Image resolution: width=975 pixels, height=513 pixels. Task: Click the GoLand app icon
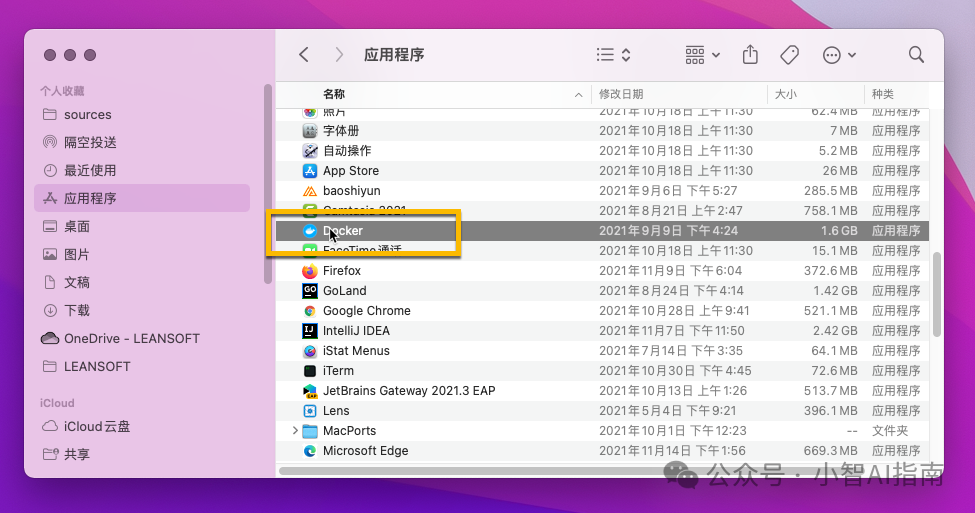click(310, 290)
